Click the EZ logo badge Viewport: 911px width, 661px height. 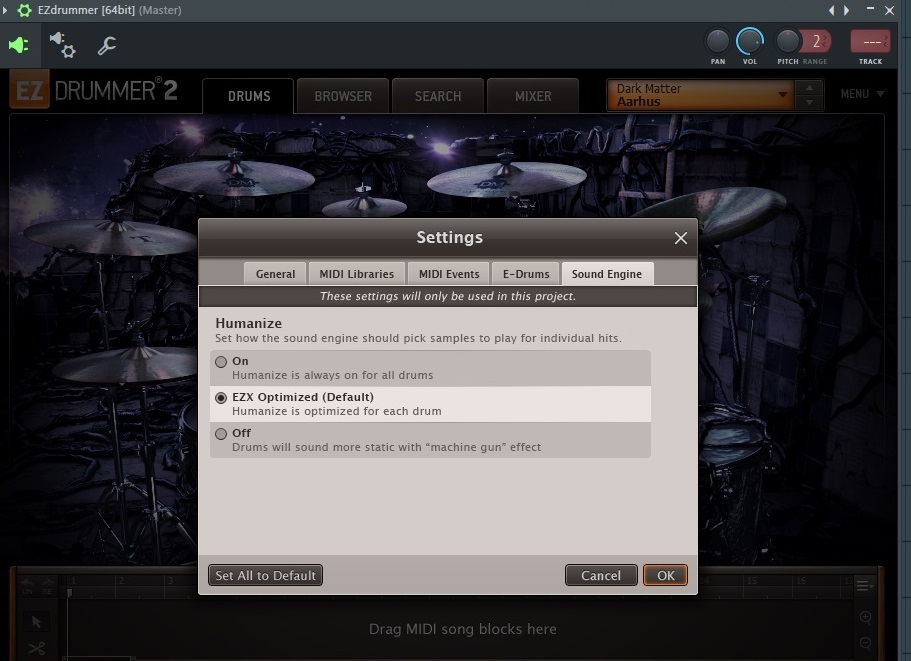[x=29, y=91]
